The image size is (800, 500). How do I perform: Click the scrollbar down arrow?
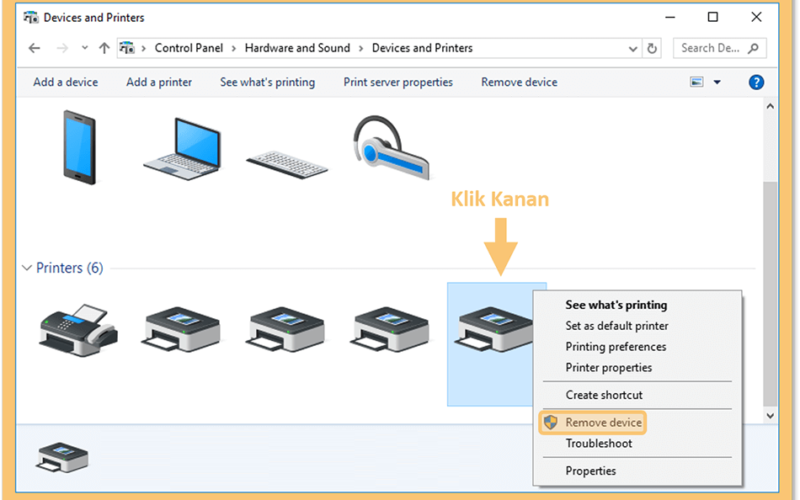pyautogui.click(x=770, y=416)
